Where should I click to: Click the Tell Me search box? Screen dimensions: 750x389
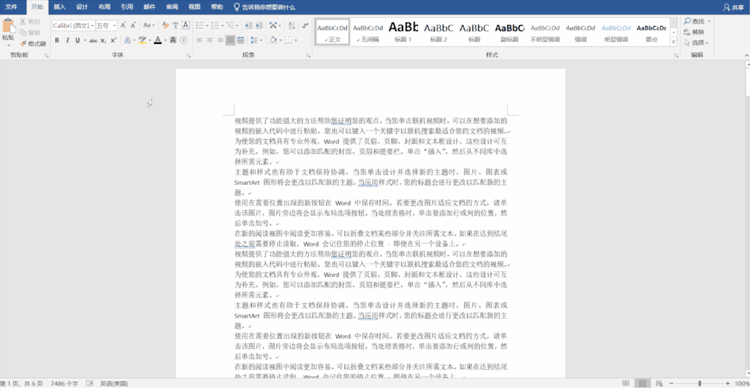[x=264, y=7]
